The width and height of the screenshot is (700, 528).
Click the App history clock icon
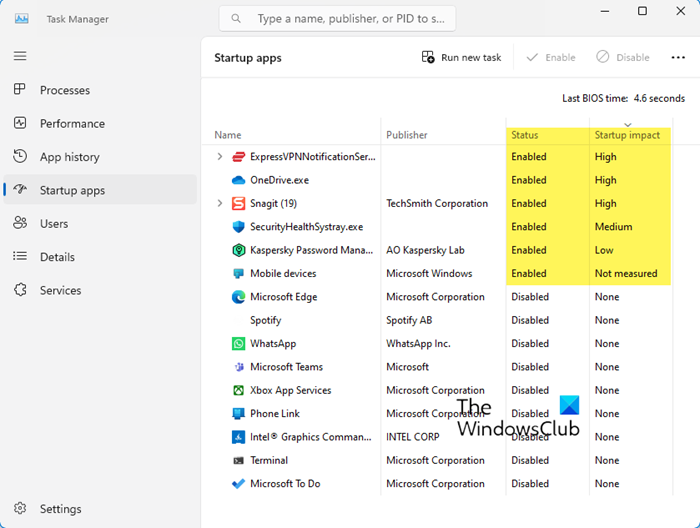(x=20, y=156)
